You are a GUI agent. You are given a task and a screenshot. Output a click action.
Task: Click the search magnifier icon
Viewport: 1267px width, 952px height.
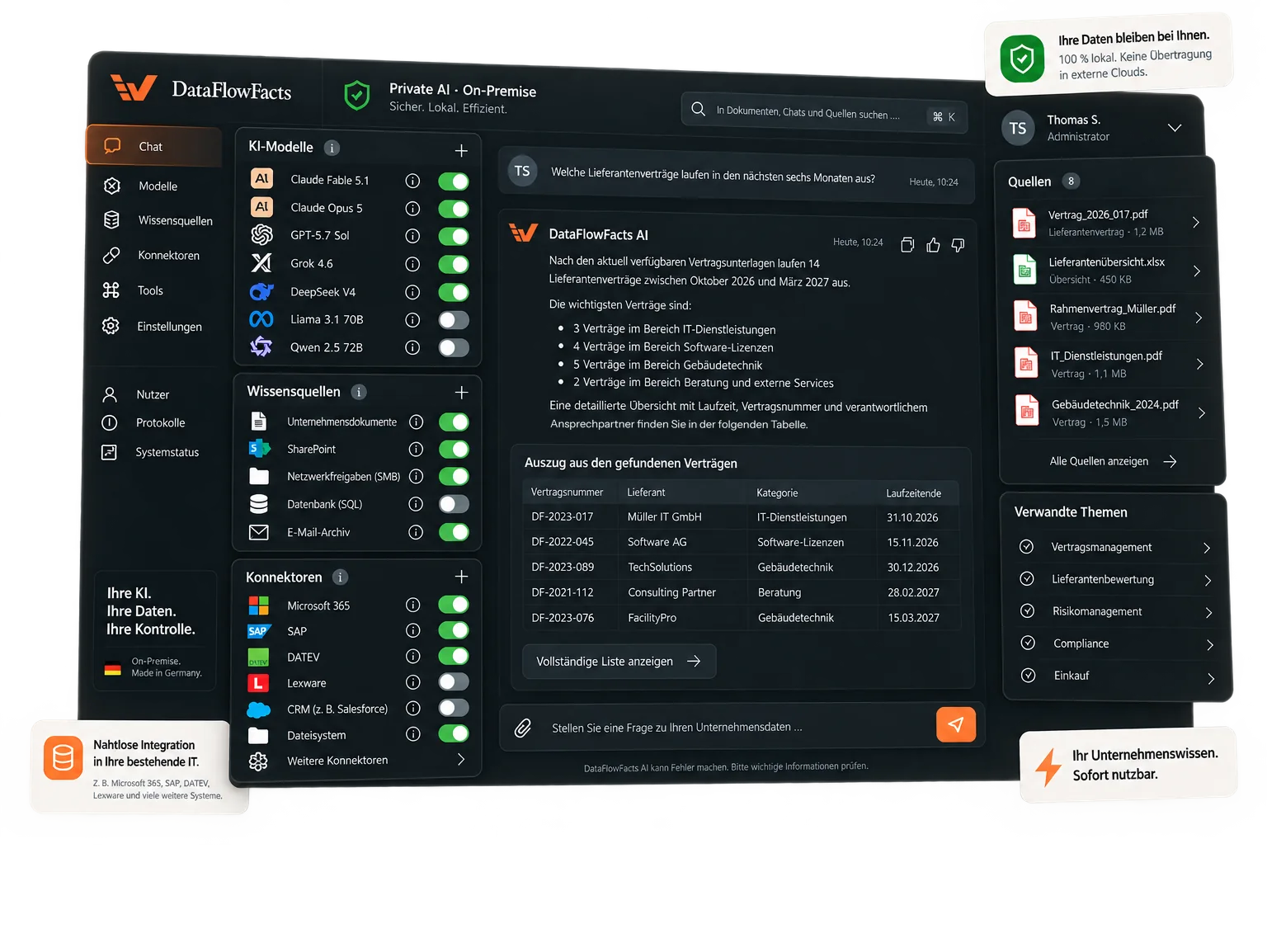tap(698, 110)
